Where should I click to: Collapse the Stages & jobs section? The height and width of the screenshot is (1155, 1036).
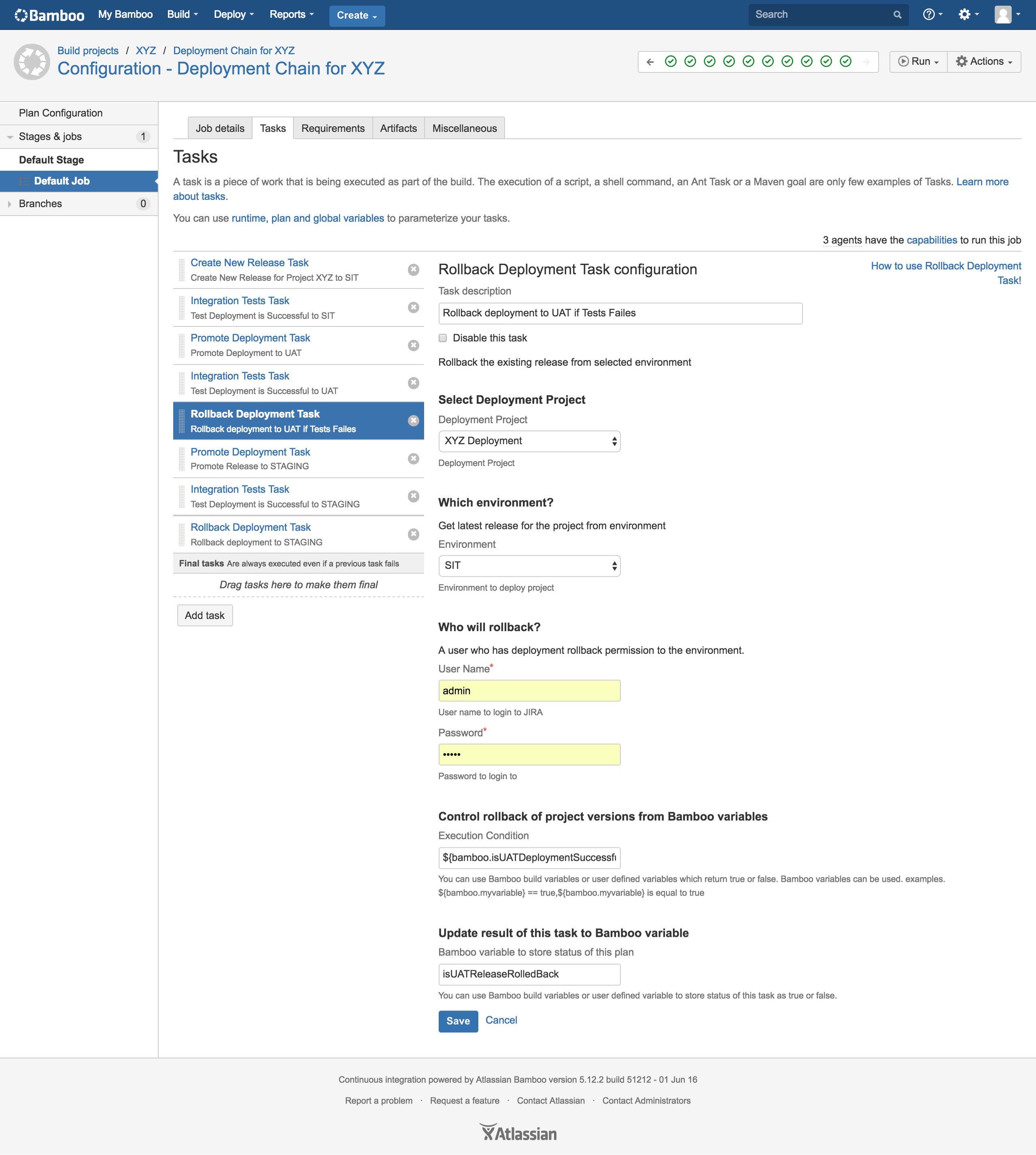pyautogui.click(x=10, y=137)
